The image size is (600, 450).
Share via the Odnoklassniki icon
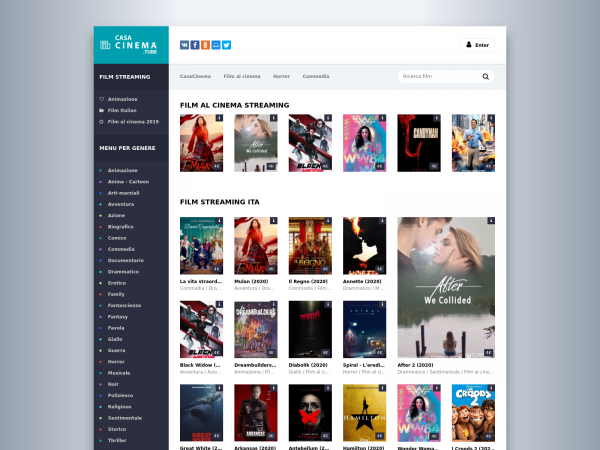(x=206, y=45)
